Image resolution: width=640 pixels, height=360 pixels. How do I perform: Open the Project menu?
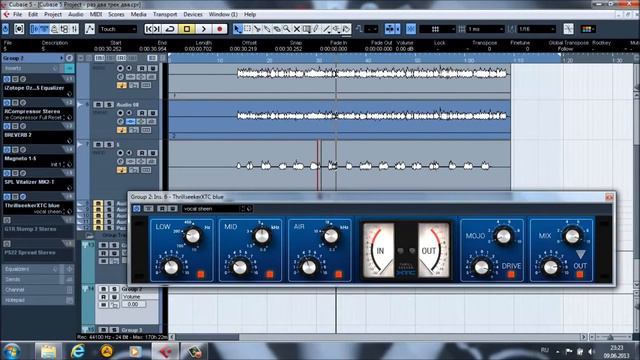tap(53, 14)
